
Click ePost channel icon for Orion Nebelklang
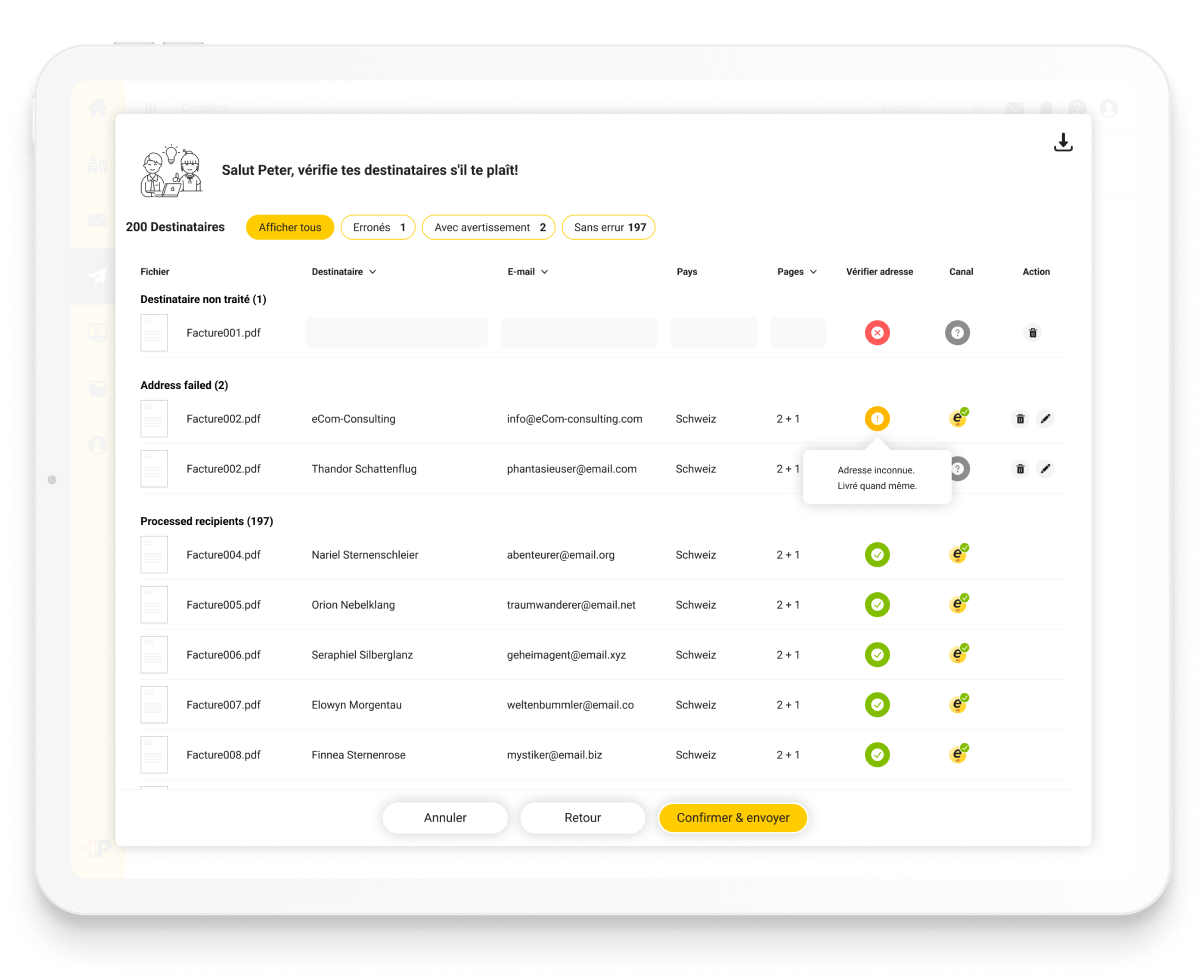(958, 605)
